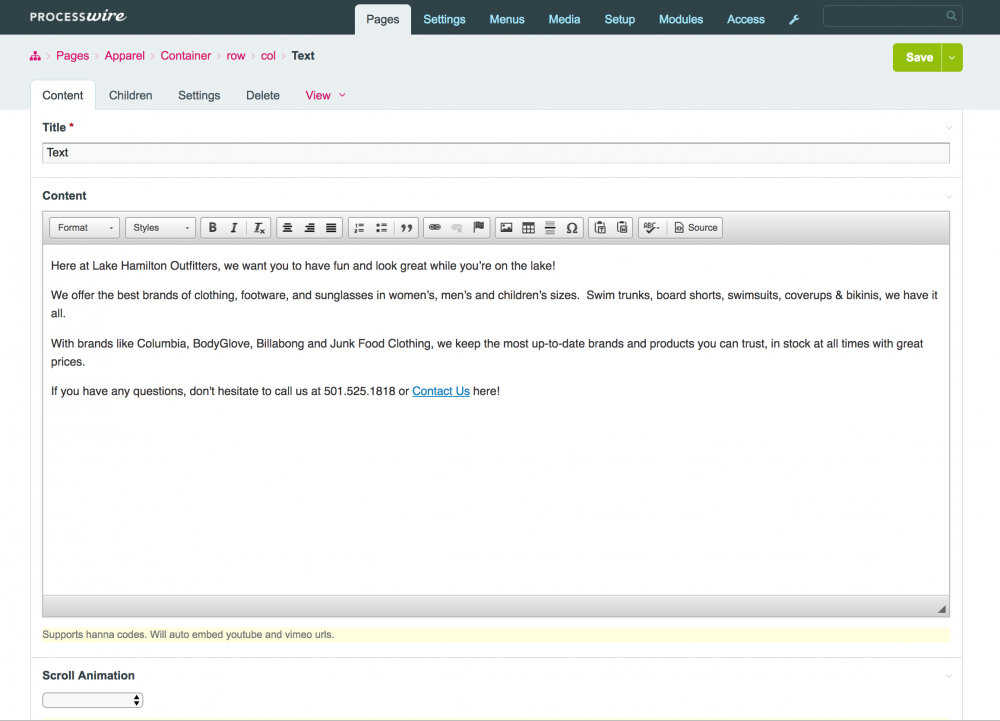
Task: Open the Scroll Animation selector
Action: pos(92,699)
